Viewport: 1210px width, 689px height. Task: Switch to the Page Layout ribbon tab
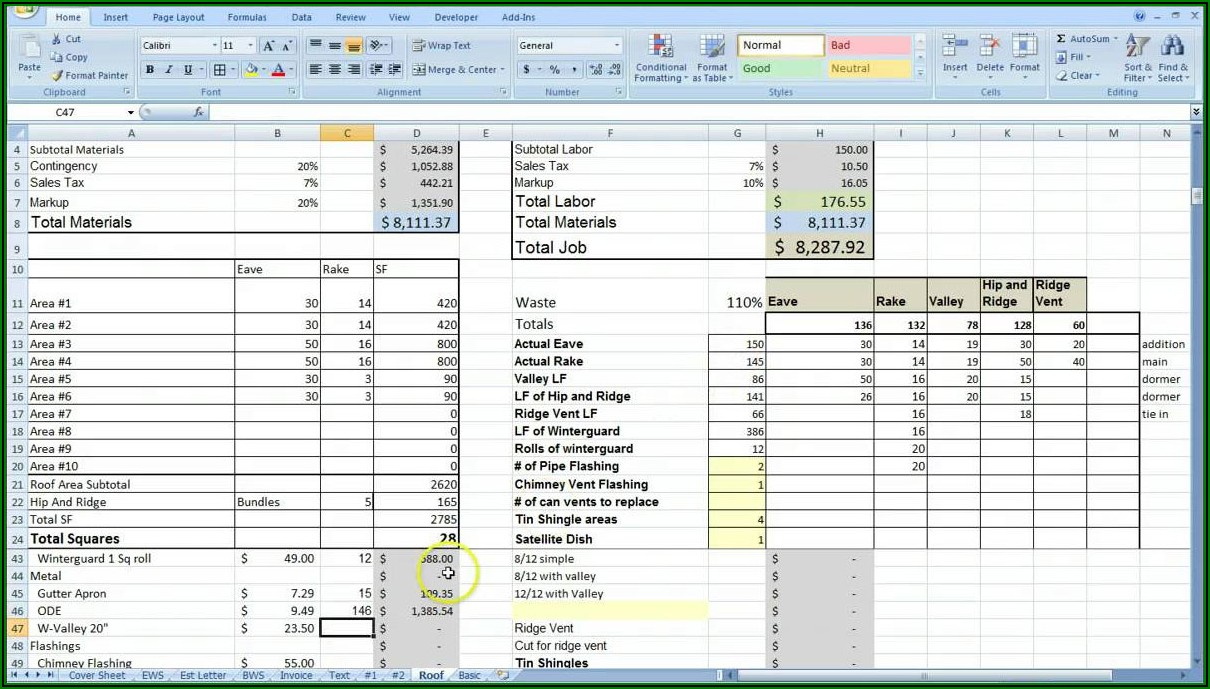pyautogui.click(x=178, y=17)
